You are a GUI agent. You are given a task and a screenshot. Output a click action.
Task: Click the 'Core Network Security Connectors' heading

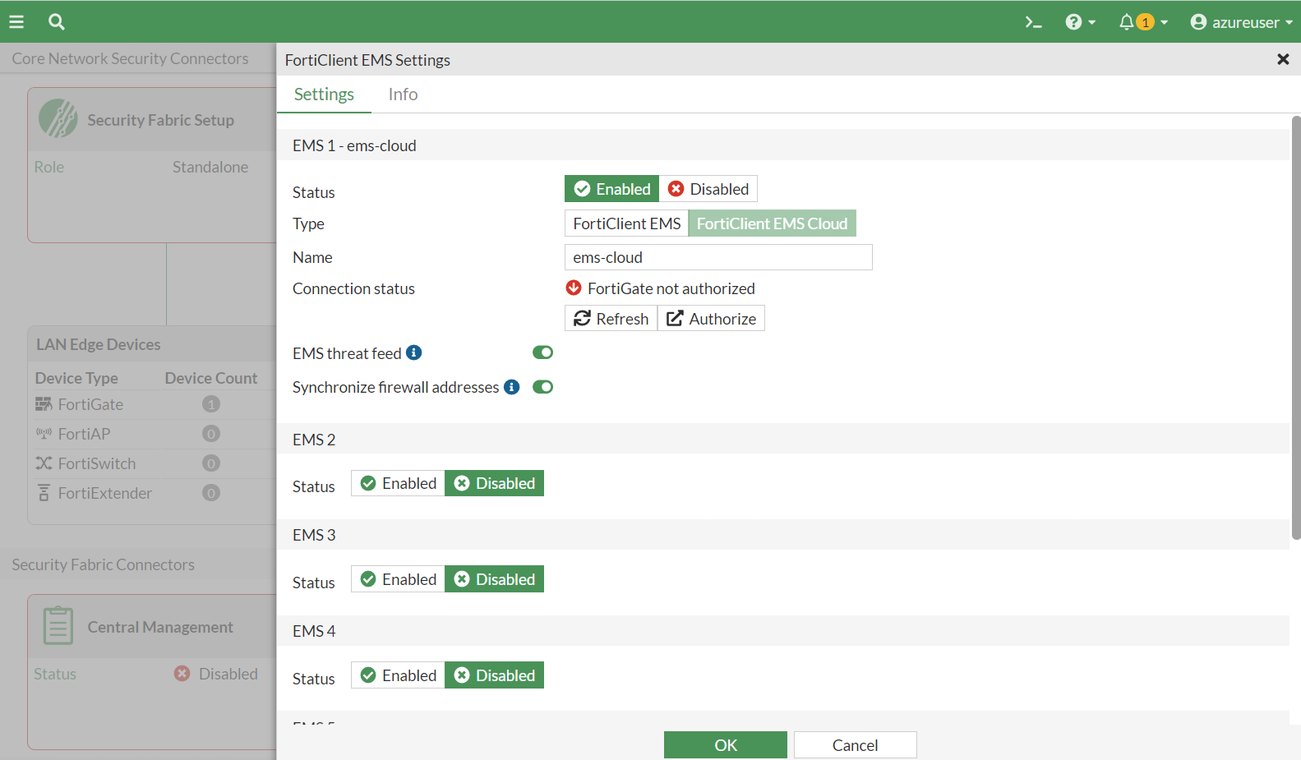[x=130, y=58]
